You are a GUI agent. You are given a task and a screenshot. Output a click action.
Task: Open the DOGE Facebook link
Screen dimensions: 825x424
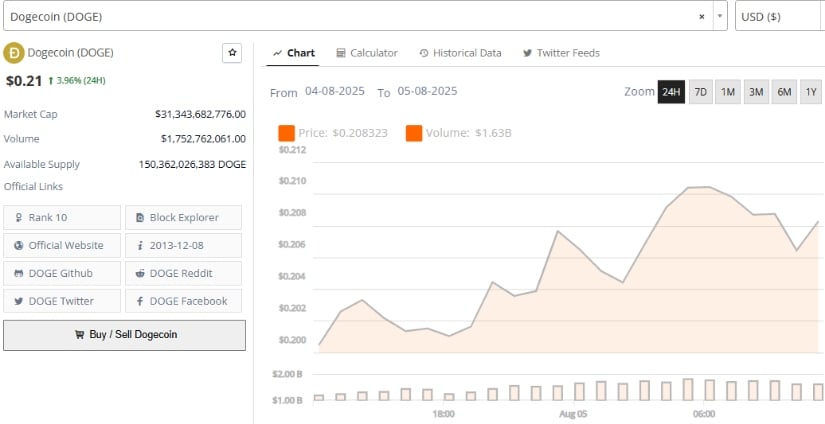[x=184, y=301]
